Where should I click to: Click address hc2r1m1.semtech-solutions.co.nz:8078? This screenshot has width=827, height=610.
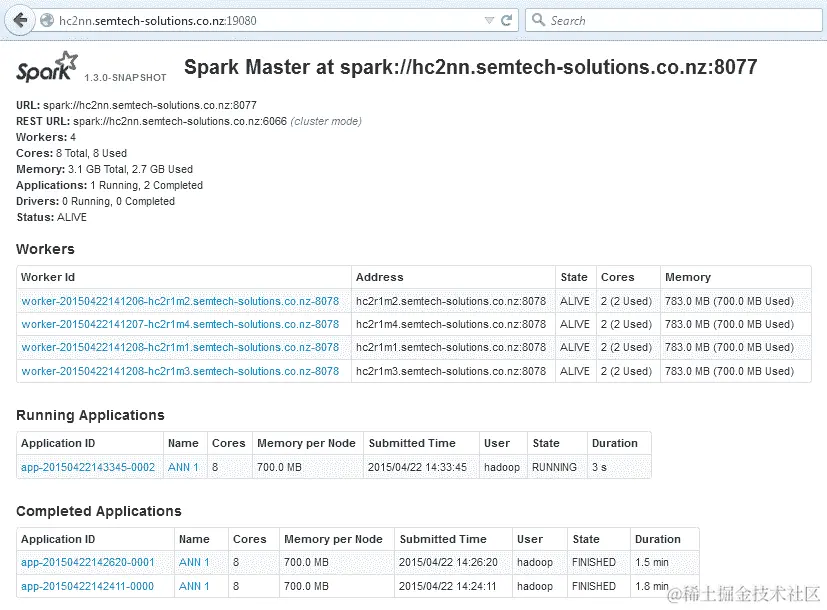[451, 347]
